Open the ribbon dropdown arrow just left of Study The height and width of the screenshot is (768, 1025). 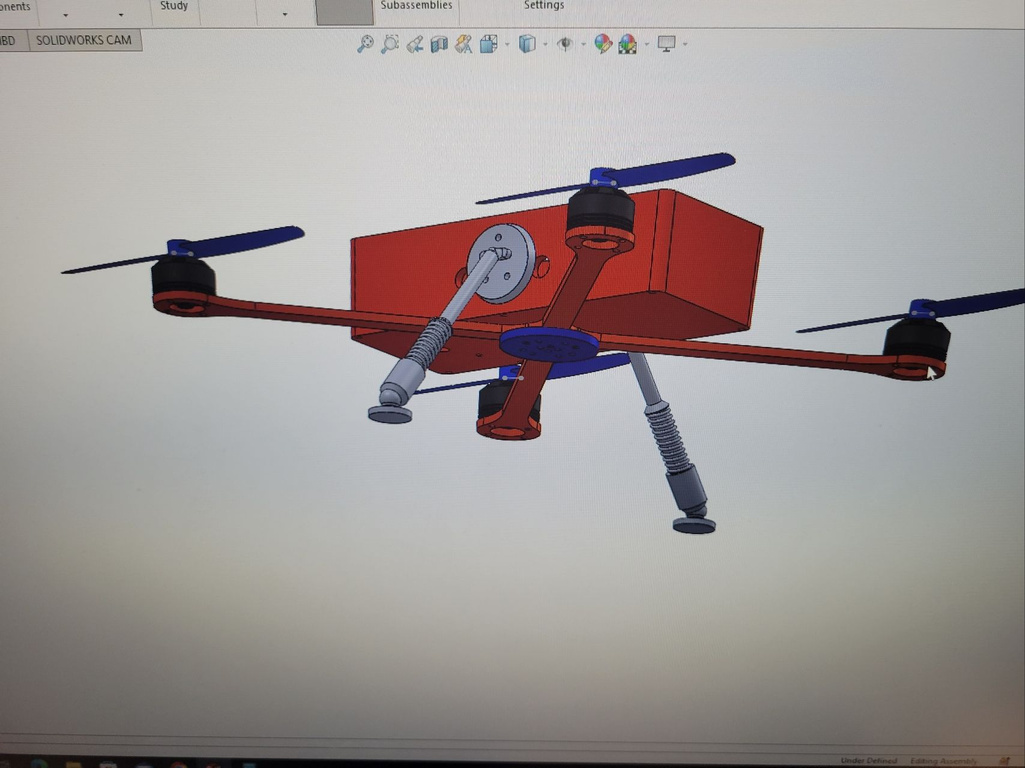coord(121,14)
